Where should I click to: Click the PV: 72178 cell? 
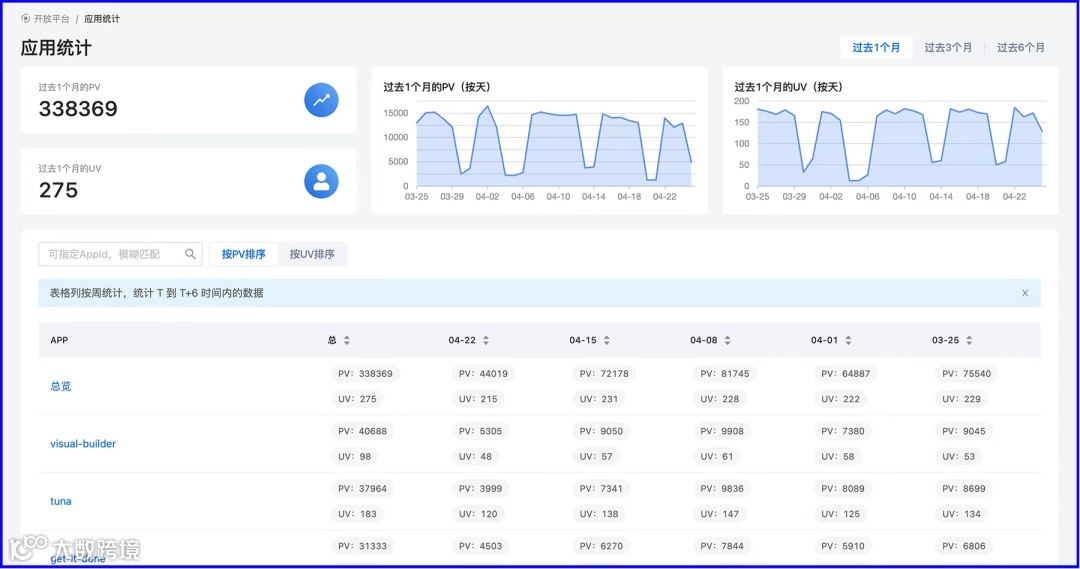[604, 373]
